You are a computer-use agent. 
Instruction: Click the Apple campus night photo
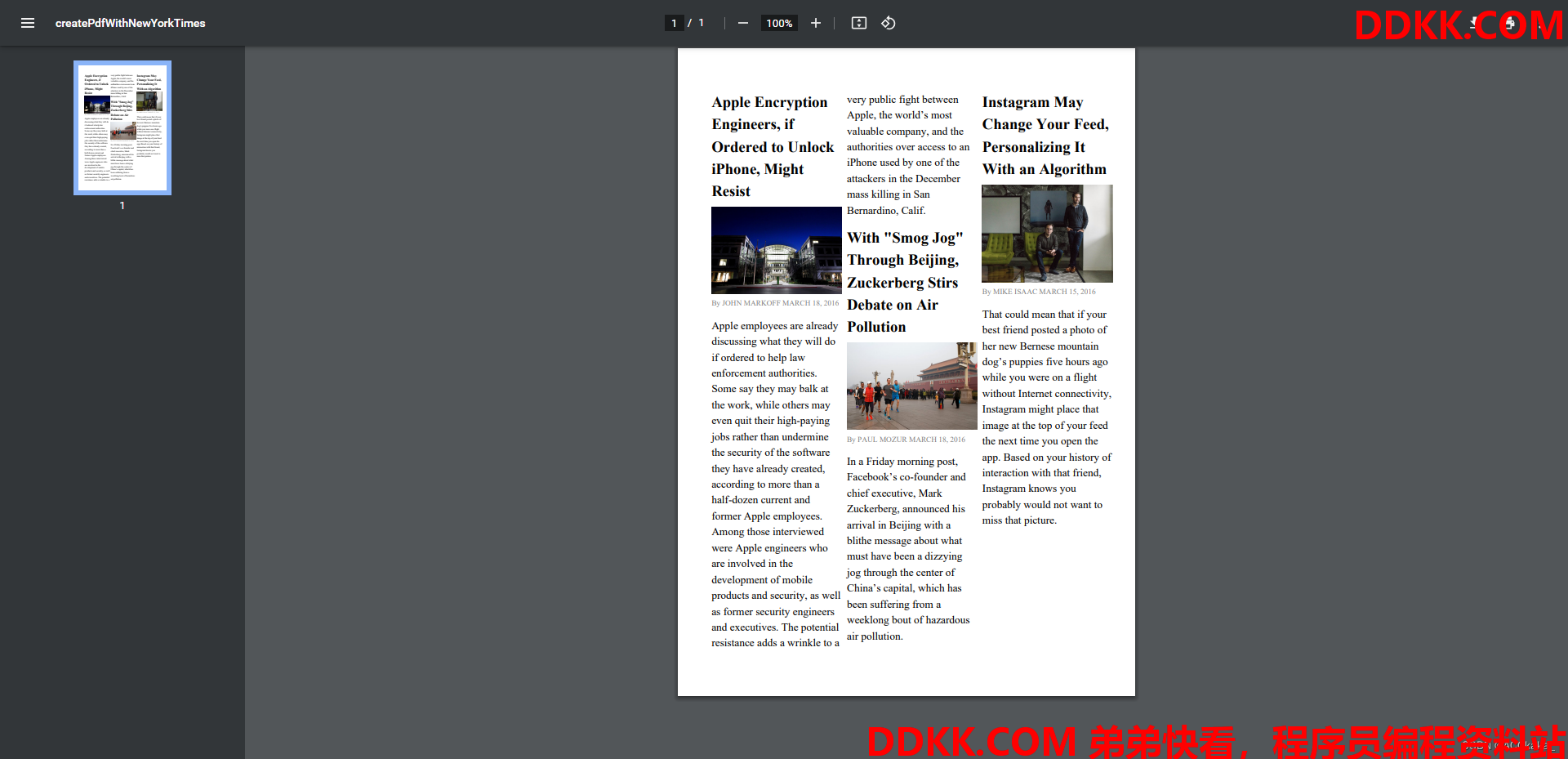tap(777, 250)
